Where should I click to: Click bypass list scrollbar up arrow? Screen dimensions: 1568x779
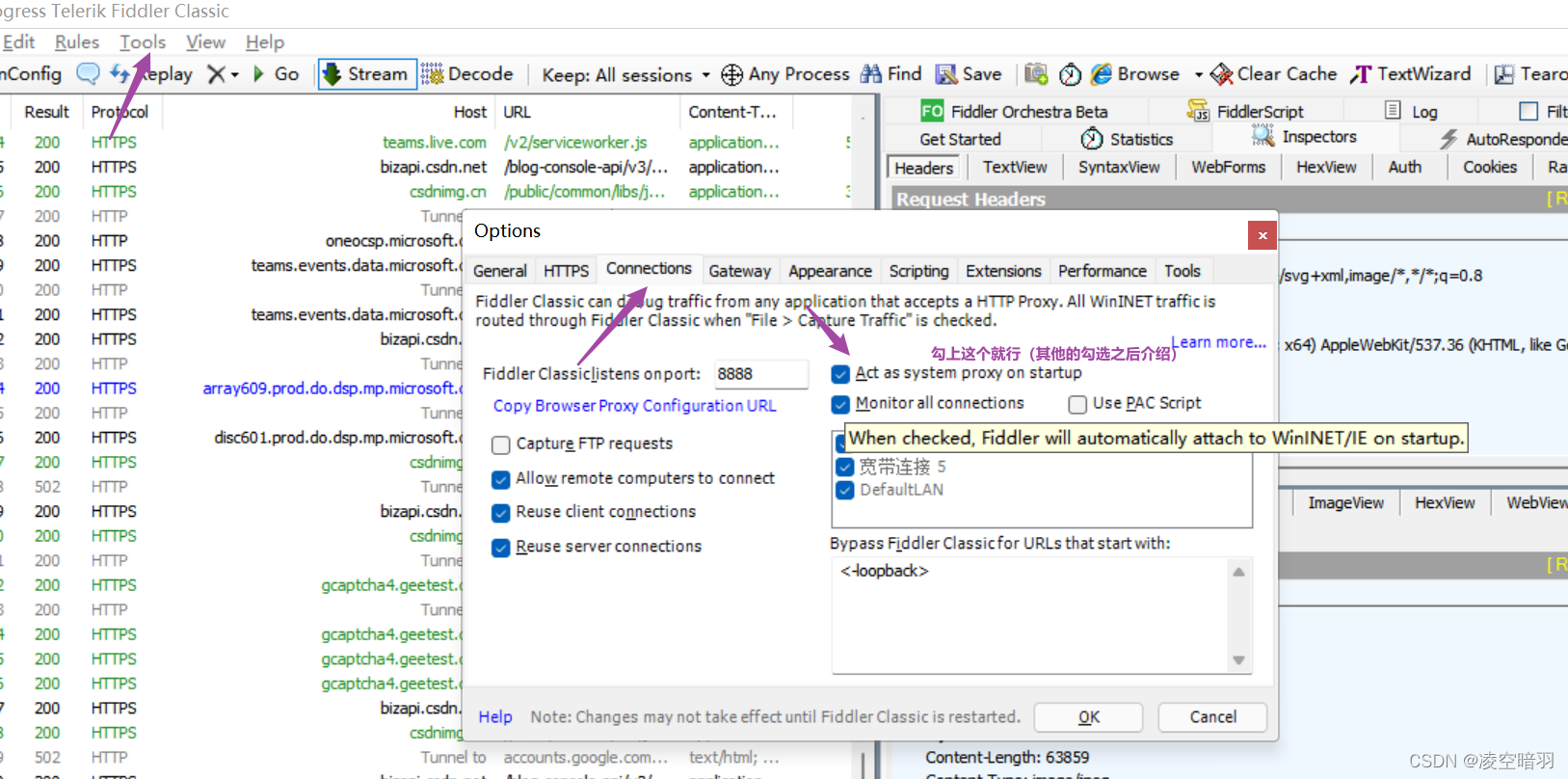(x=1239, y=572)
